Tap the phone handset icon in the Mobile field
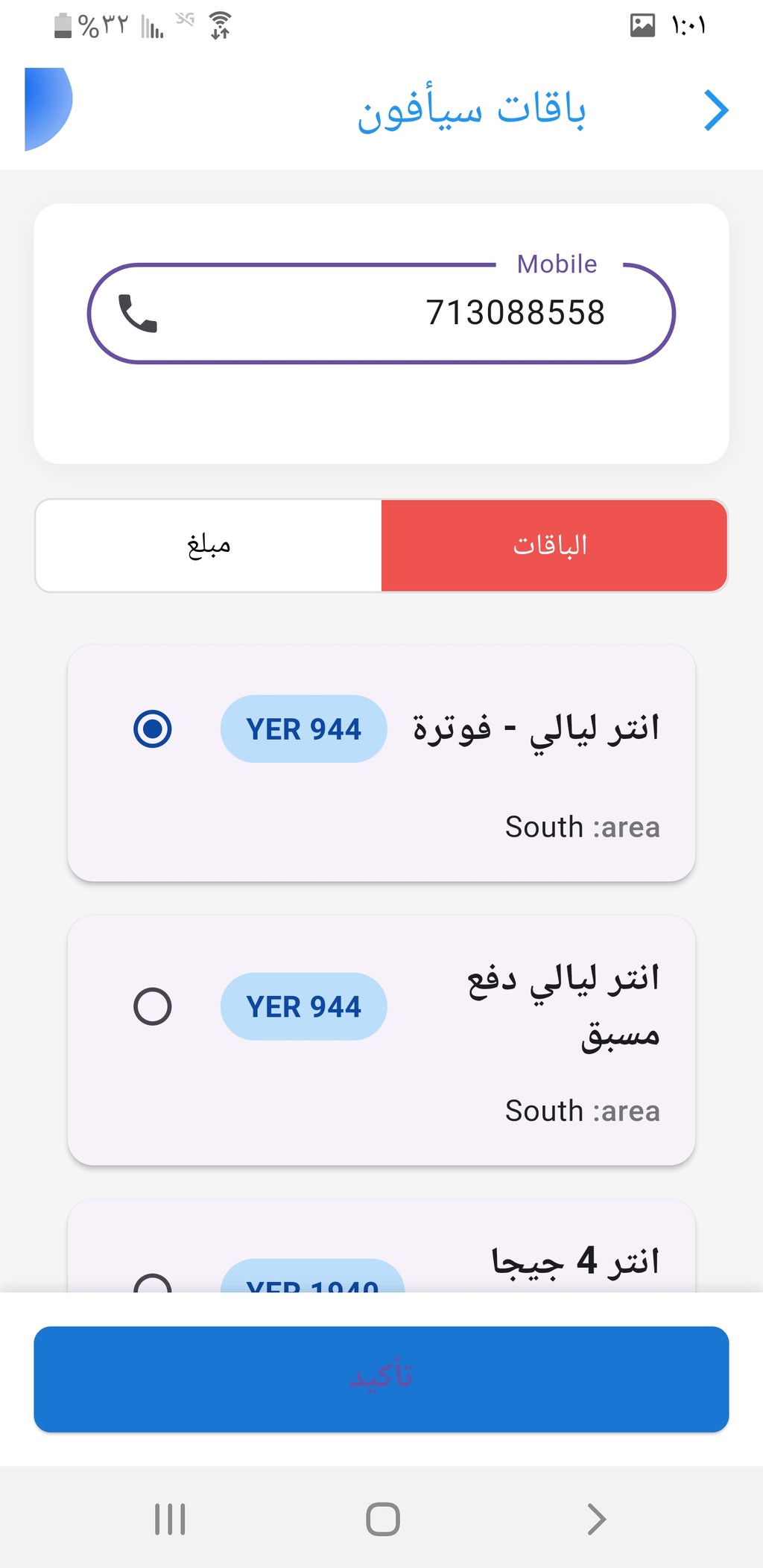763x1568 pixels. [138, 313]
